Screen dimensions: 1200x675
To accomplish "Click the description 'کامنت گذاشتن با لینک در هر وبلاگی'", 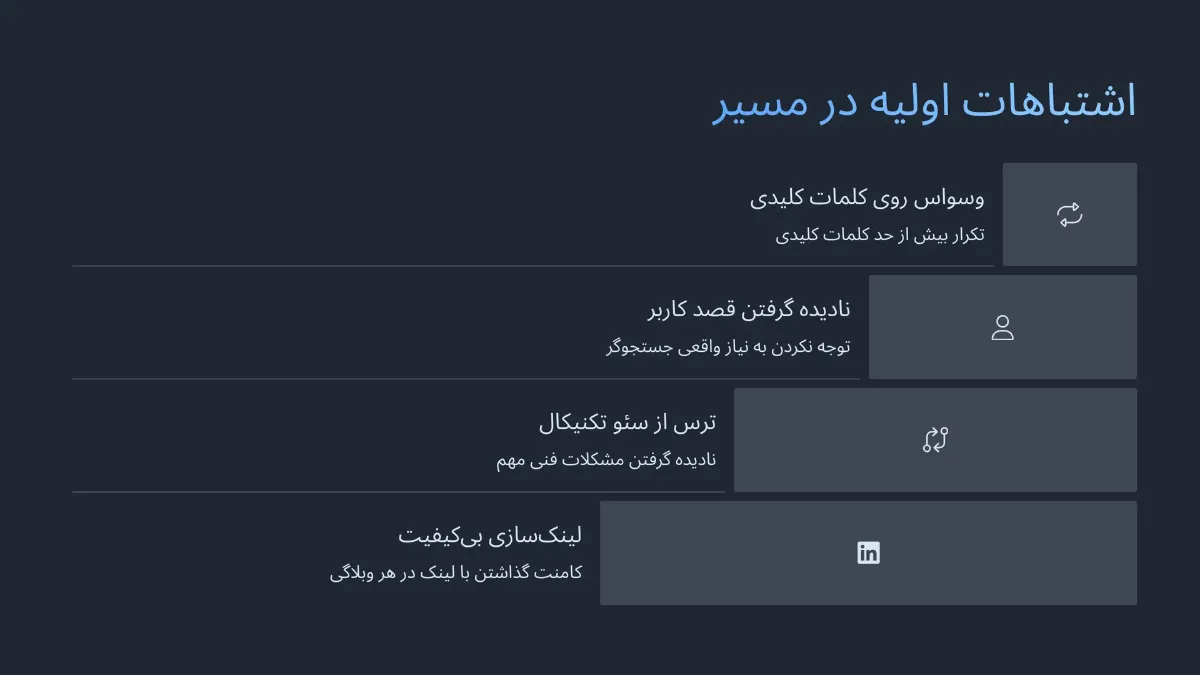I will coord(456,573).
